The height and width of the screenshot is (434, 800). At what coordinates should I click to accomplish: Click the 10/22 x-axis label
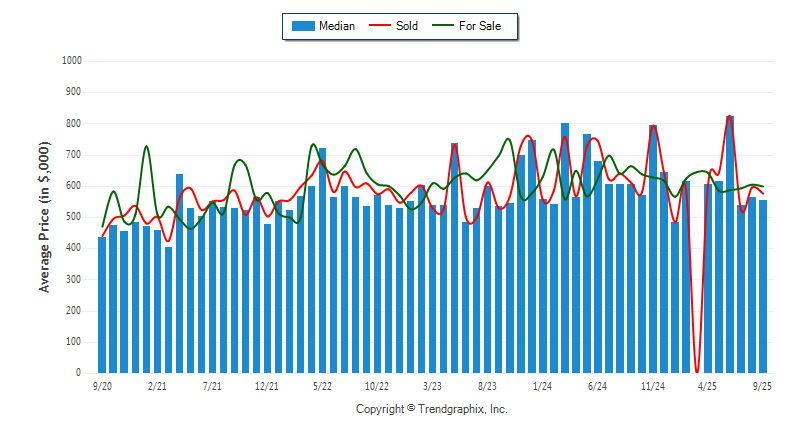(x=377, y=385)
